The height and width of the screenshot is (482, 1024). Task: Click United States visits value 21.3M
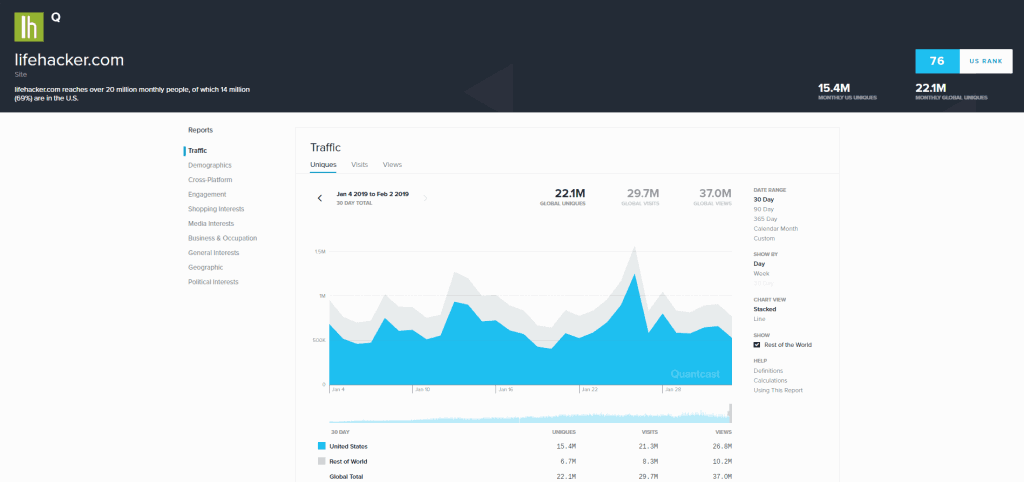[x=646, y=447]
